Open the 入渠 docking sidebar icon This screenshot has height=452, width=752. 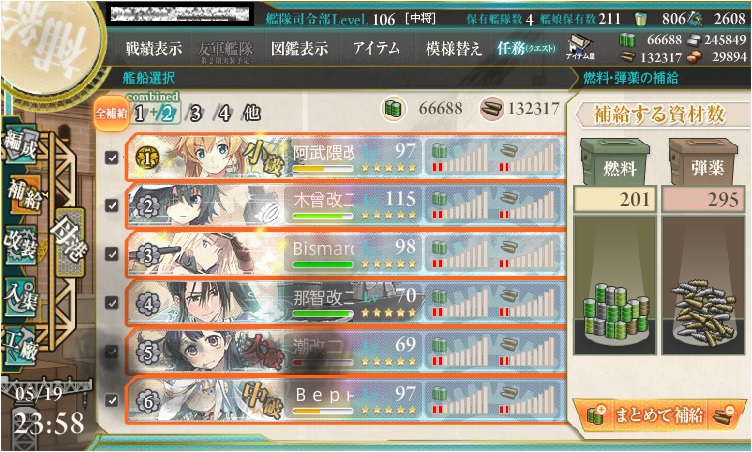pyautogui.click(x=20, y=296)
